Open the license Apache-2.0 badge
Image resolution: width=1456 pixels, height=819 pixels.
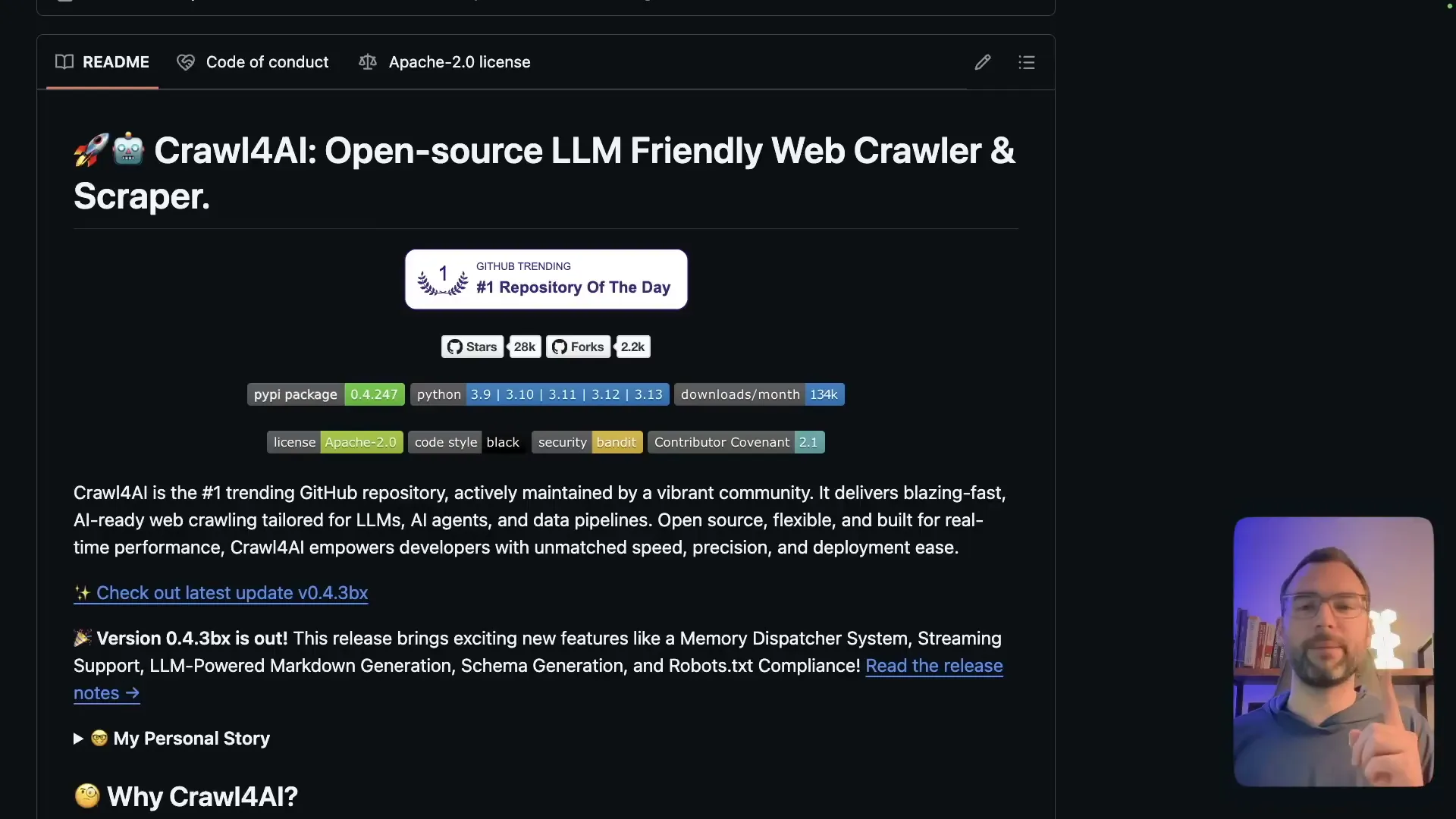[x=335, y=442]
